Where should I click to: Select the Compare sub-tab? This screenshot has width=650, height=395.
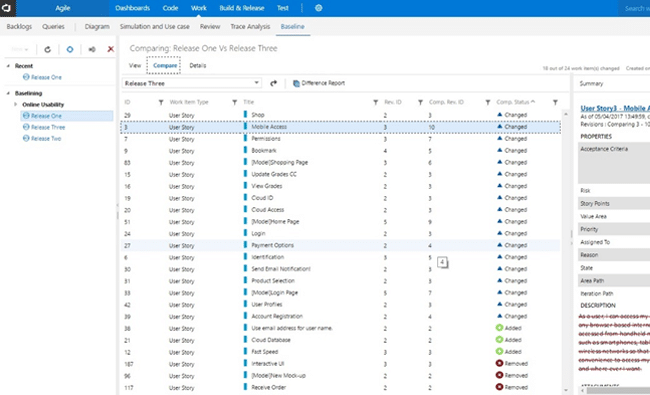click(165, 65)
